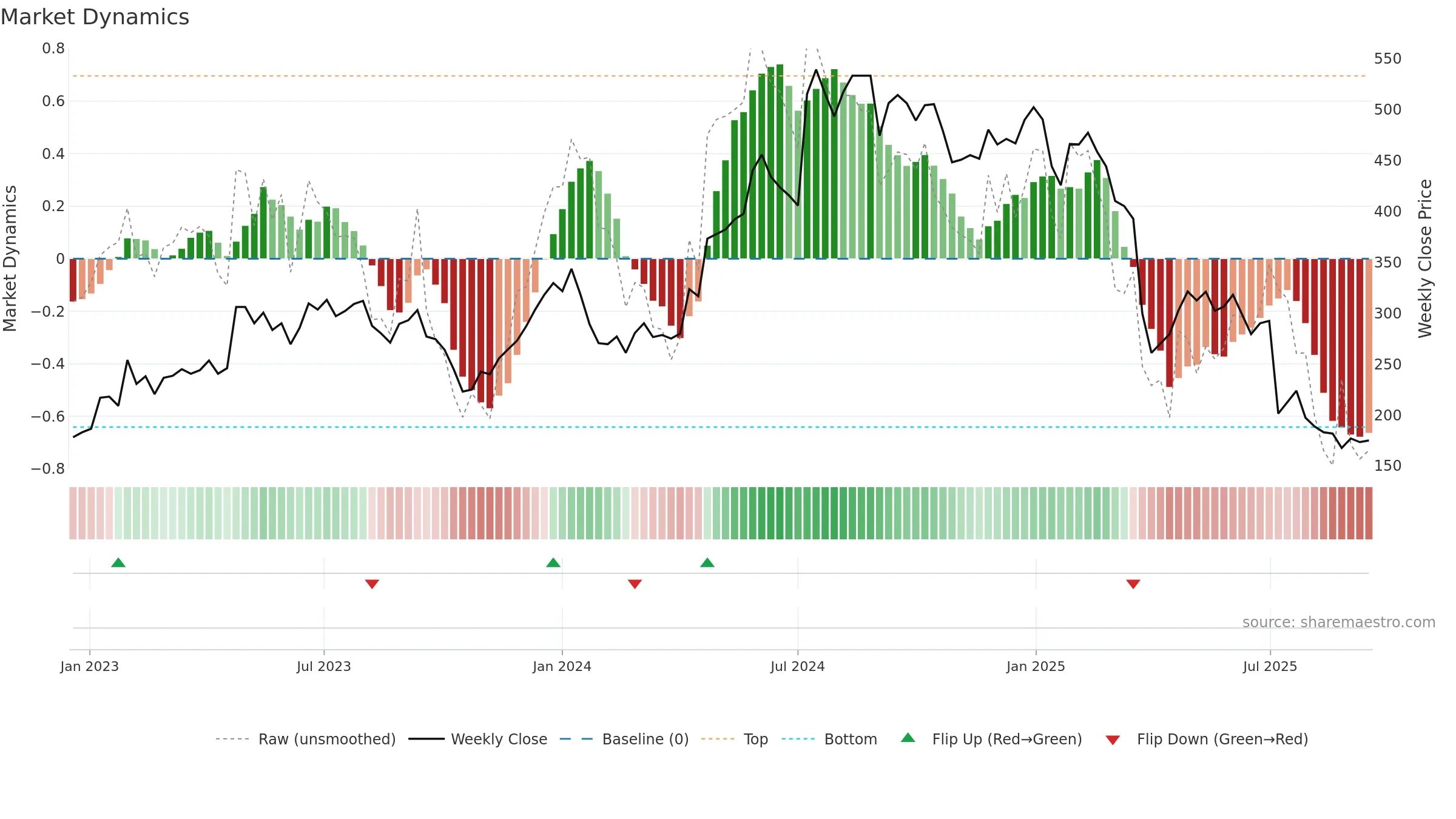Click the green Flip Up legend triangle icon
Viewport: 1456px width, 819px height.
[908, 738]
